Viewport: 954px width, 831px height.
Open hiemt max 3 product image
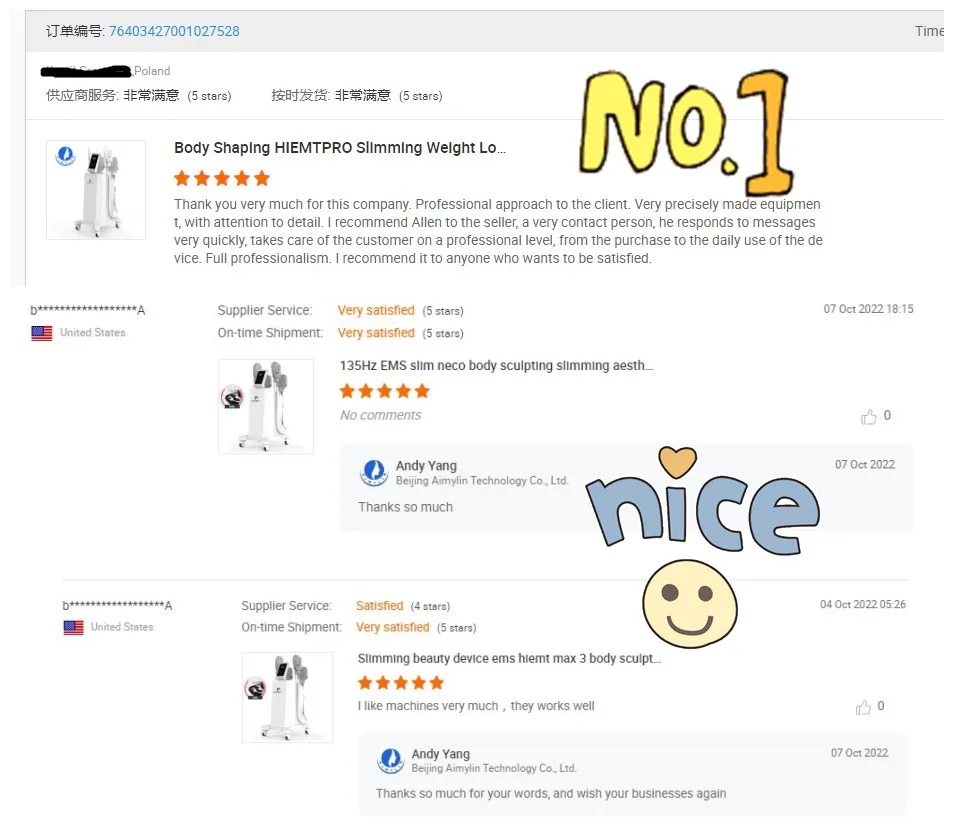tap(287, 697)
